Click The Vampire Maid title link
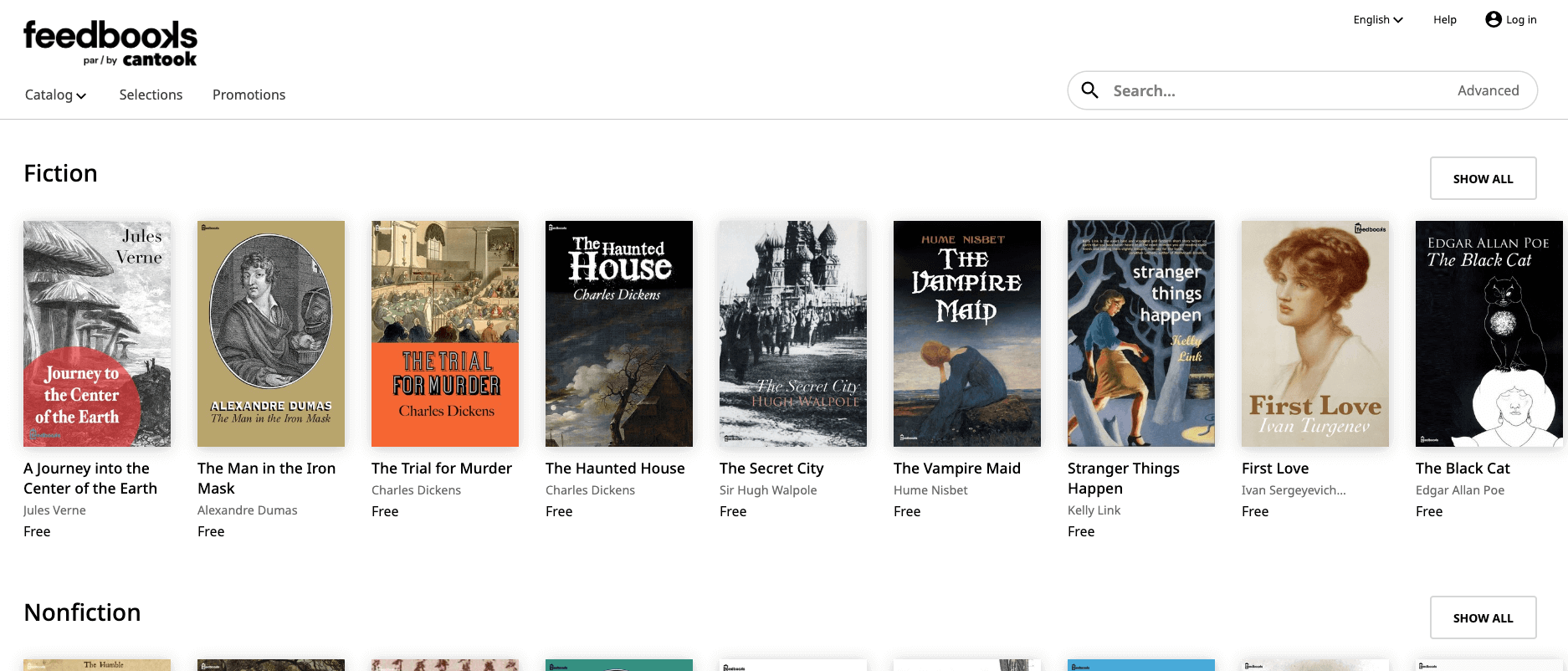The width and height of the screenshot is (1568, 671). [x=957, y=469]
